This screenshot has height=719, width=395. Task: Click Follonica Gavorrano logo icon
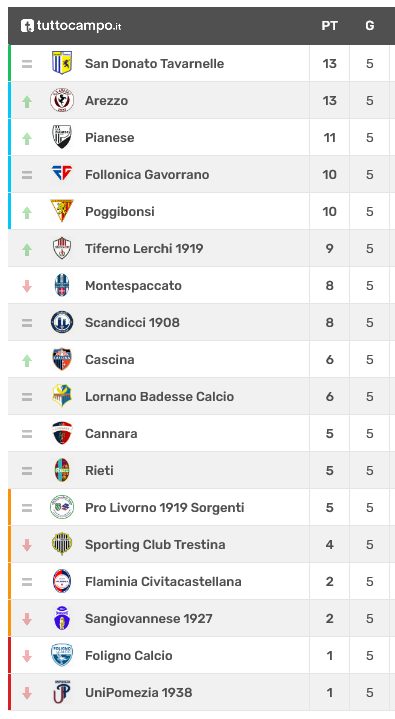[x=62, y=174]
